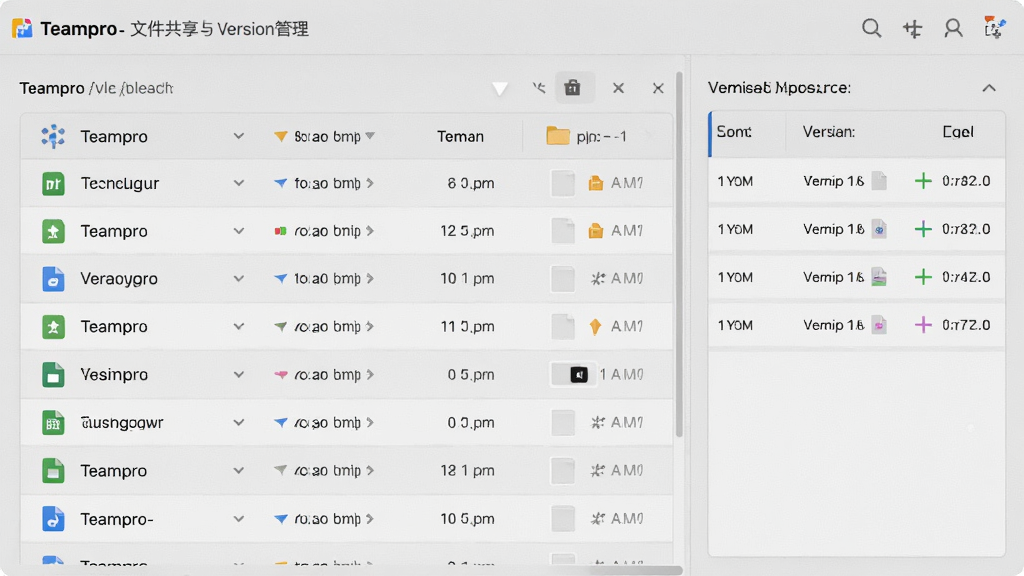The width and height of the screenshot is (1024, 576).
Task: Open the bmp link in the Vesinpro row
Action: tap(334, 375)
